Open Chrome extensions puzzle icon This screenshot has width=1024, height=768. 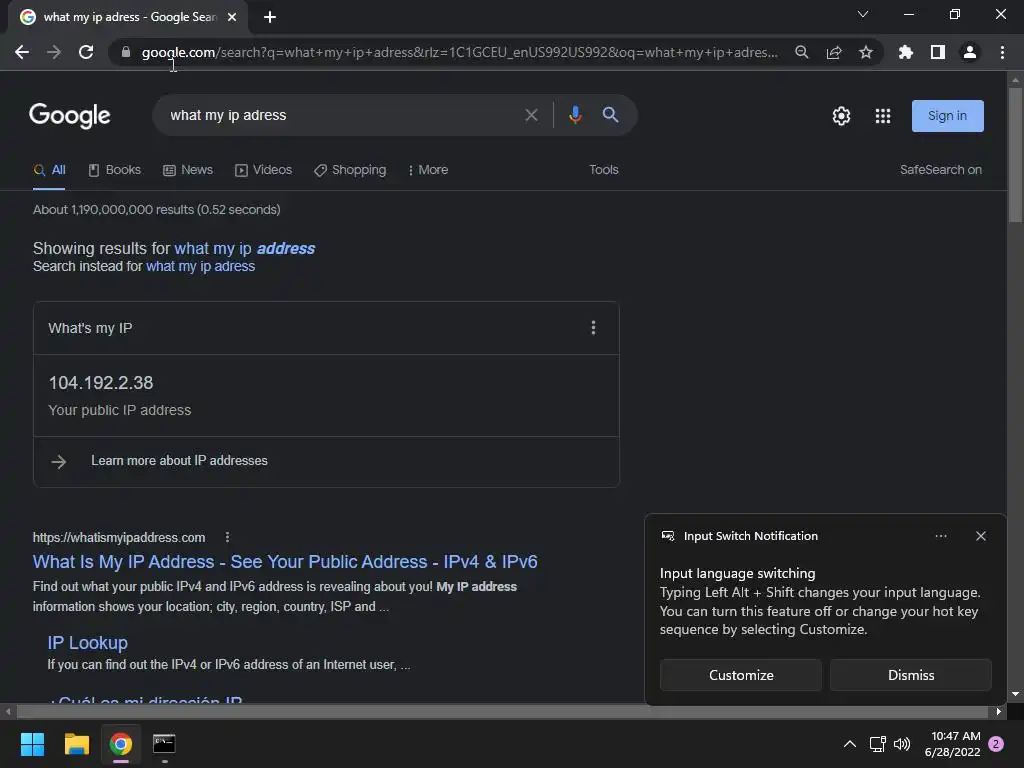coord(905,52)
